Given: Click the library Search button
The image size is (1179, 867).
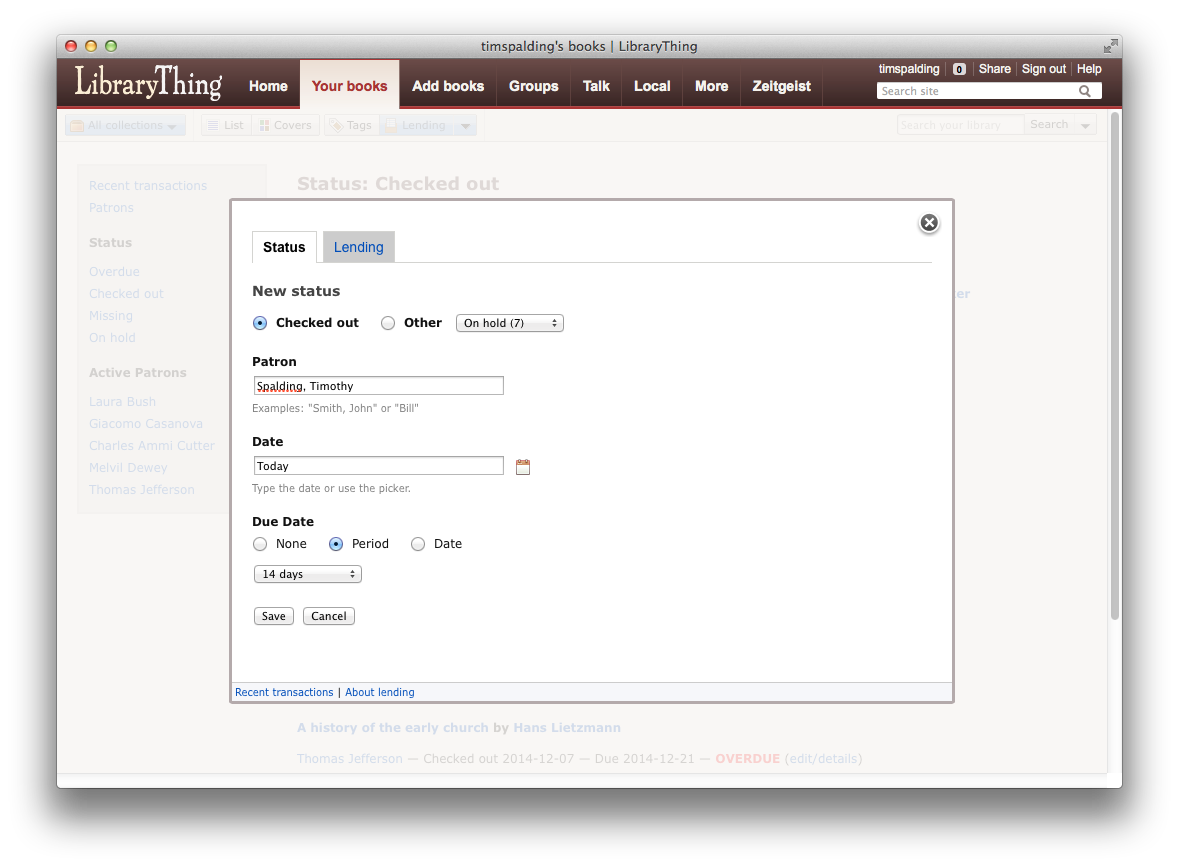Looking at the screenshot, I should [1050, 125].
